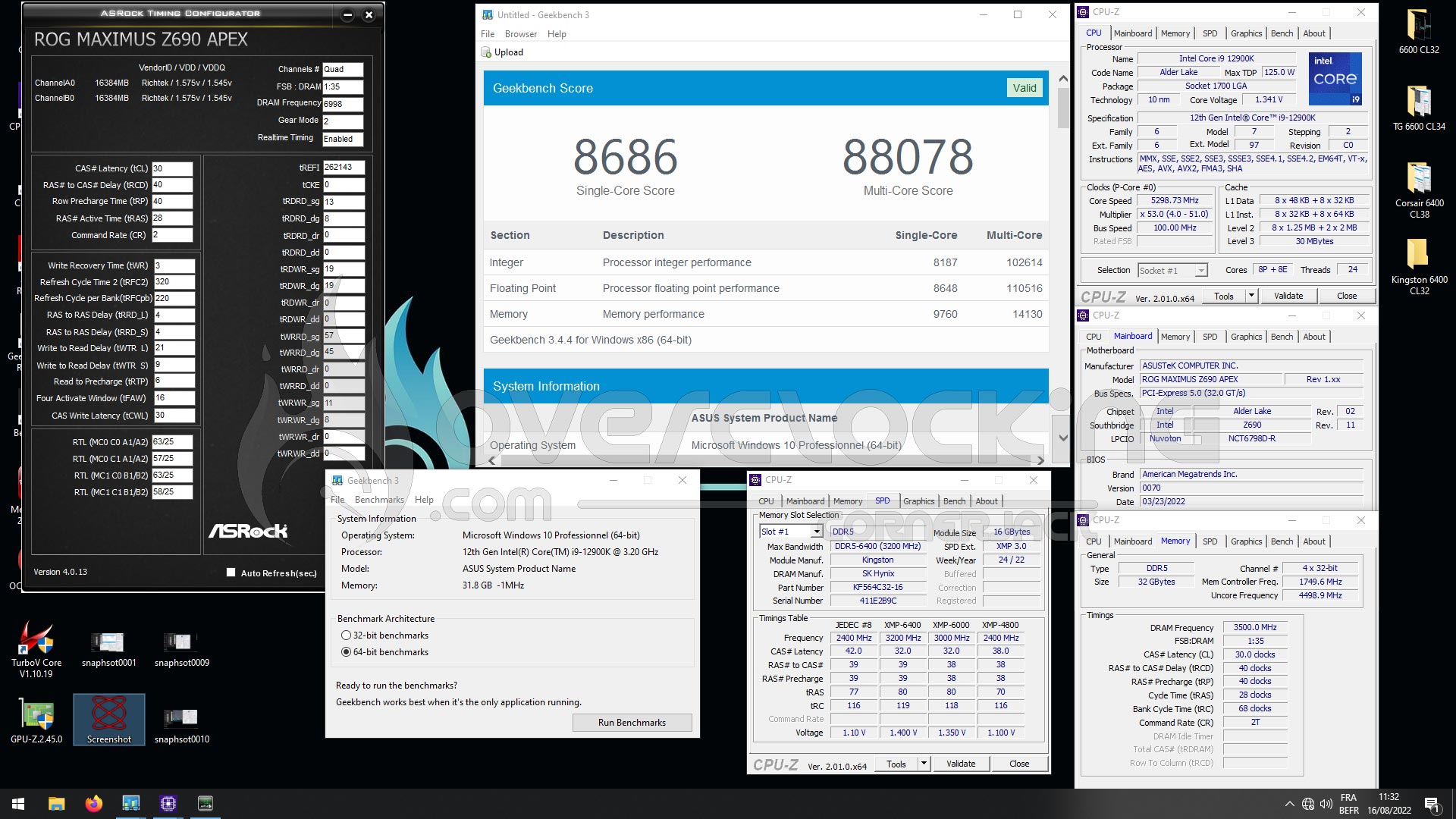The width and height of the screenshot is (1456, 819).
Task: Click the CAS# Latency (tCL) value field
Action: pyautogui.click(x=172, y=168)
